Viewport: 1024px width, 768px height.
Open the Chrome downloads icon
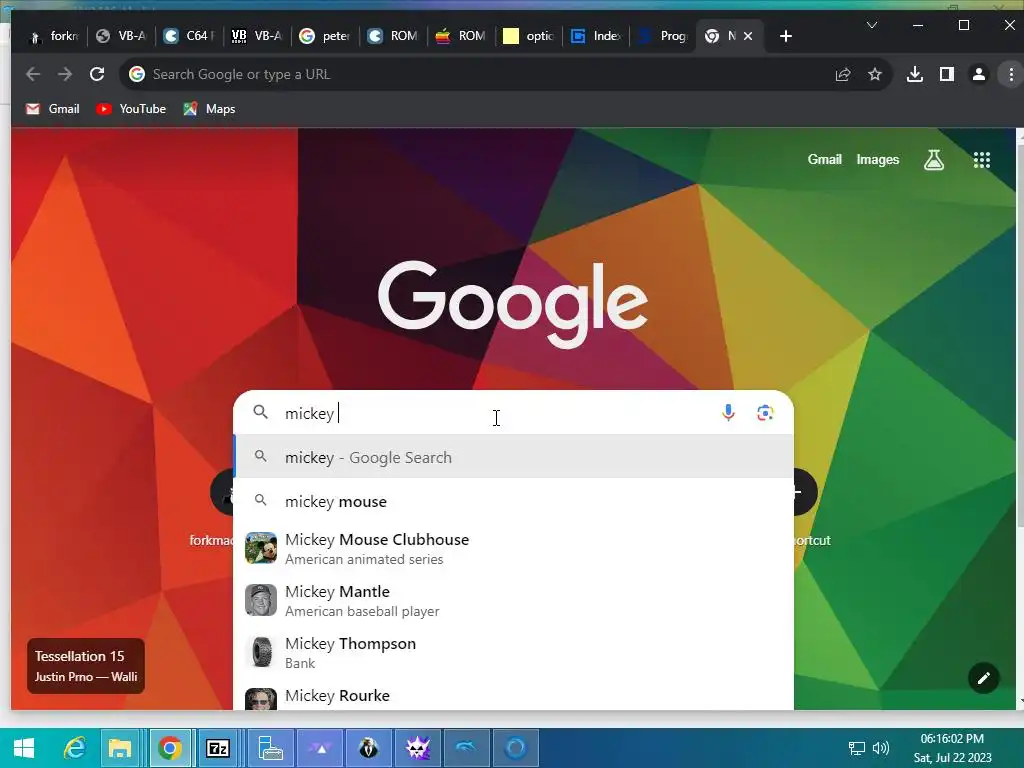915,74
